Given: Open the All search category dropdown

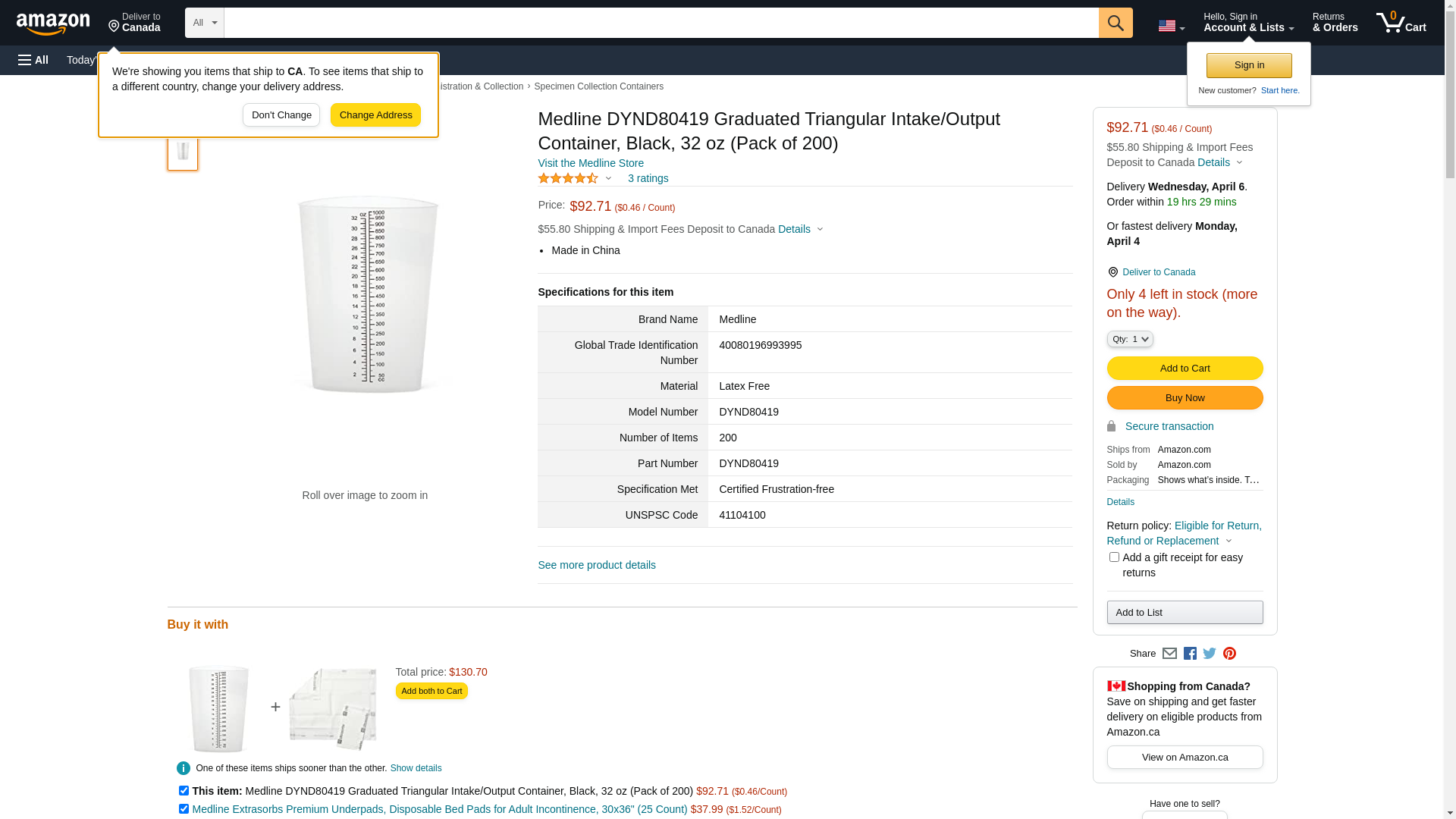Looking at the screenshot, I should click(x=205, y=23).
